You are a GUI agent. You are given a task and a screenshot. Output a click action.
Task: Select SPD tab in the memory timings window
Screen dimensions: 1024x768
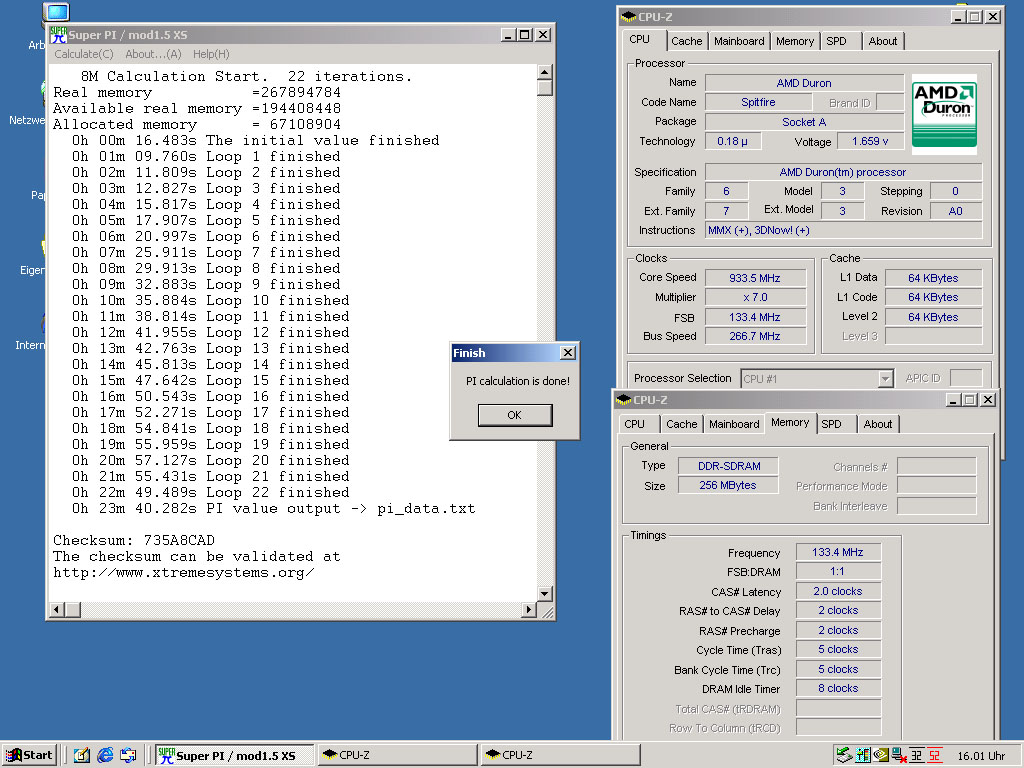tap(831, 424)
